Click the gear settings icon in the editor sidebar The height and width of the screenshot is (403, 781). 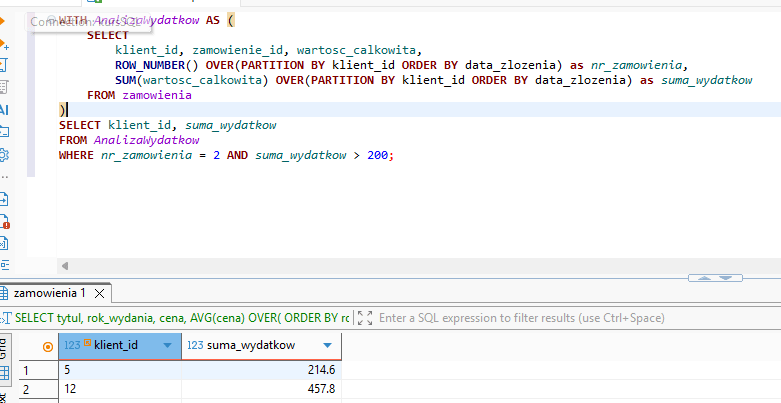[4, 154]
